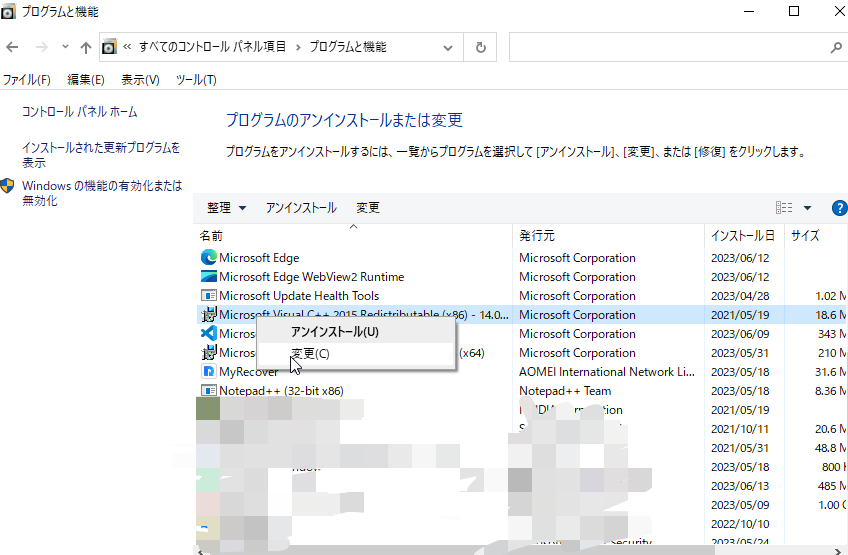Open the help question mark icon
848x555 pixels.
click(x=840, y=208)
